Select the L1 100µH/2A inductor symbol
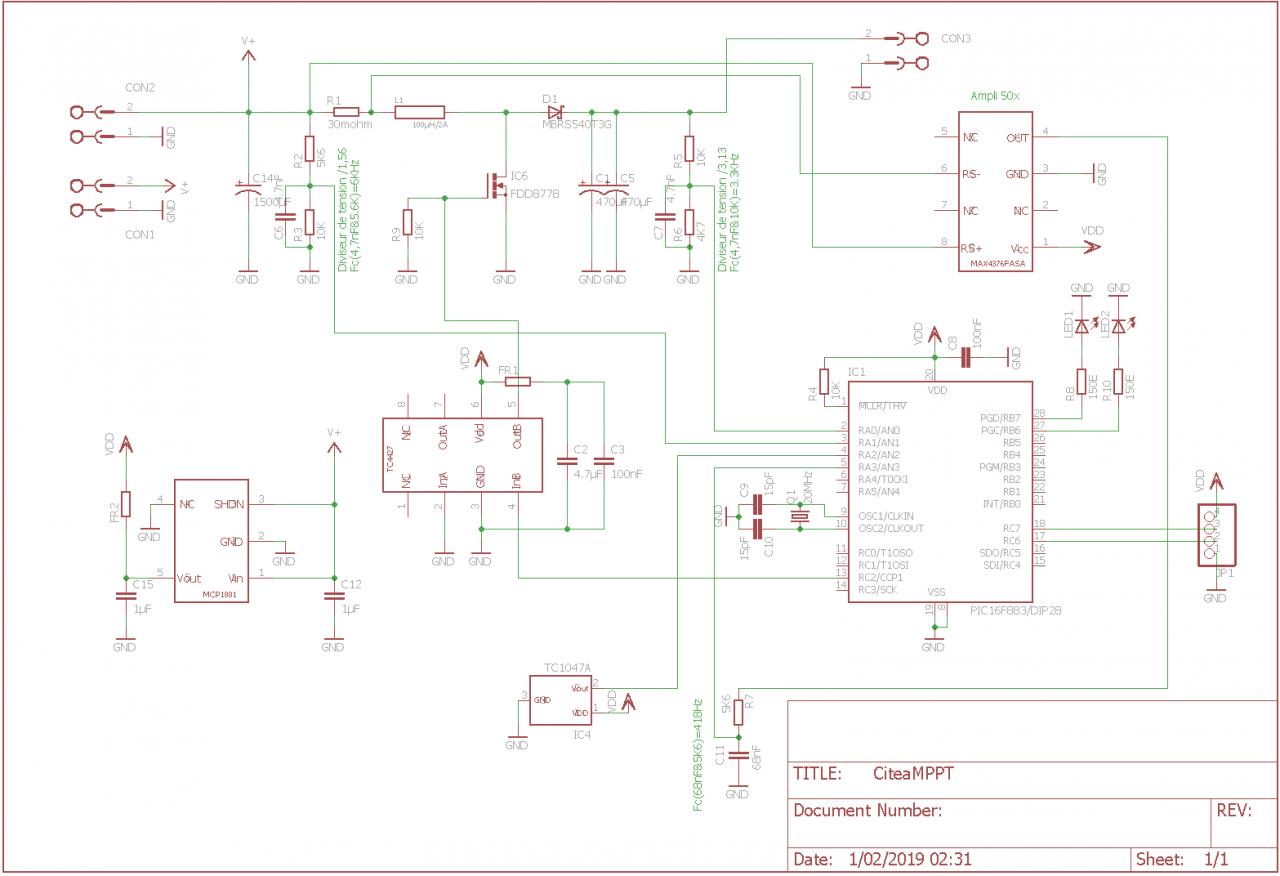This screenshot has width=1280, height=876. [x=419, y=112]
